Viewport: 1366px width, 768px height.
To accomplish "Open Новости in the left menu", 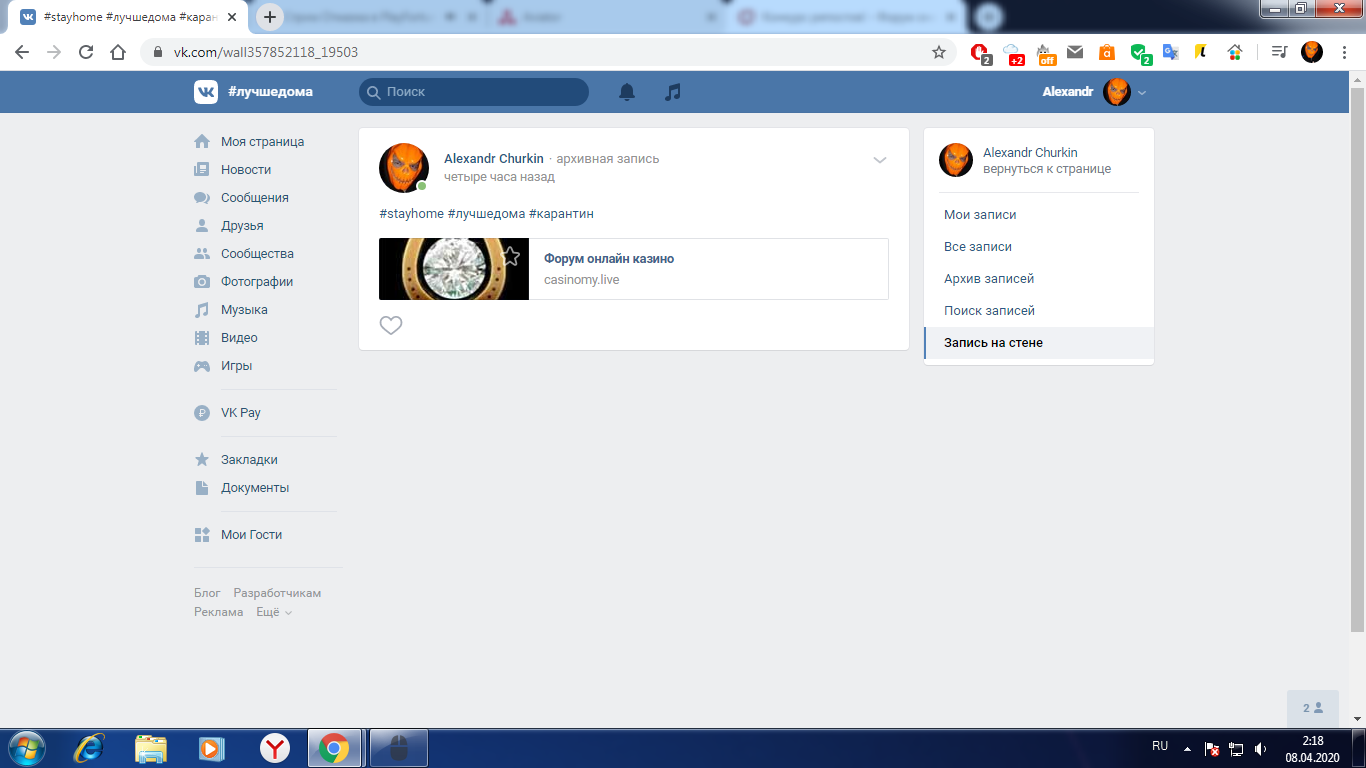I will [246, 170].
